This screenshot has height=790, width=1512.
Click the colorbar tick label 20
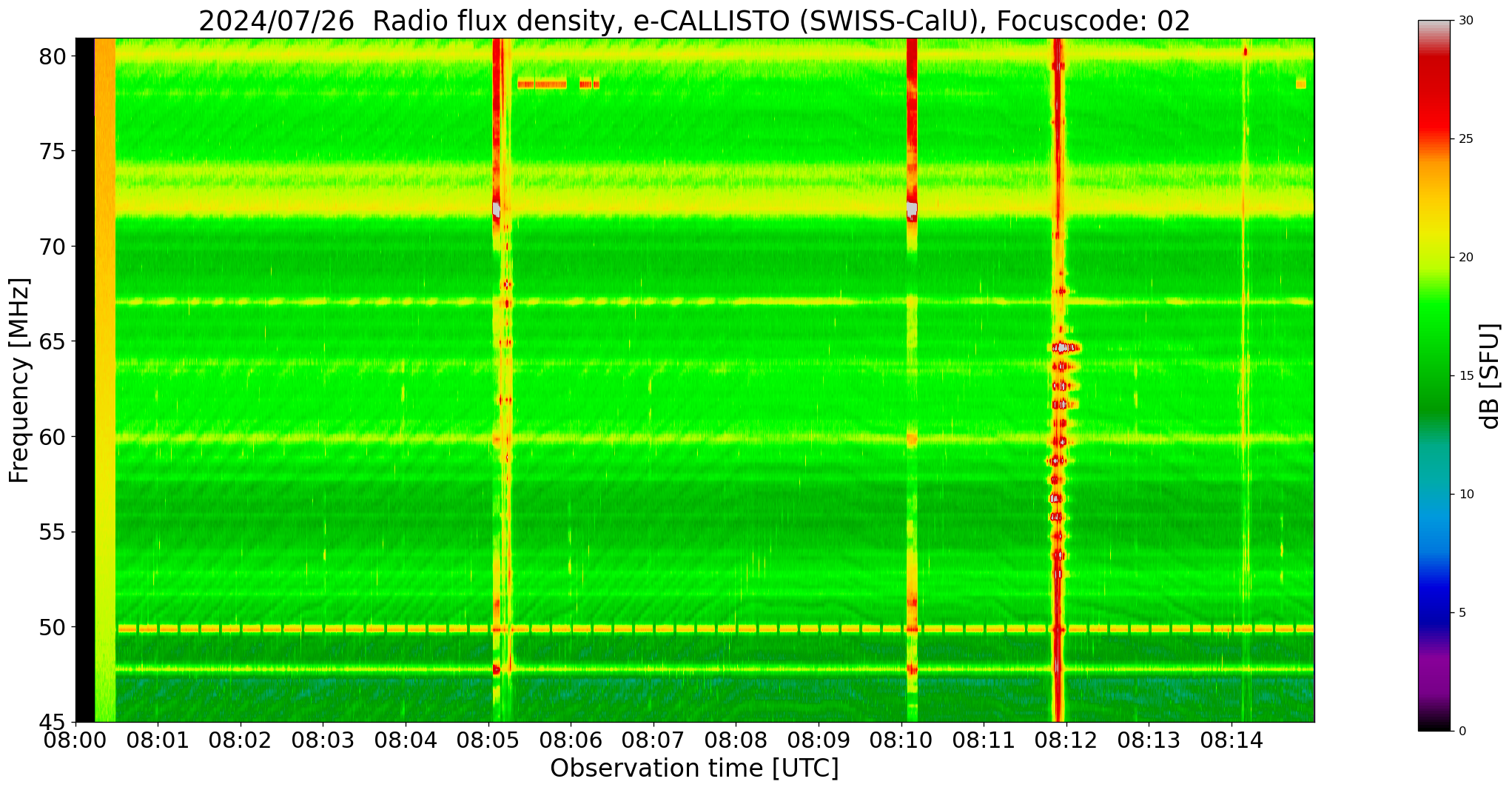click(x=1465, y=258)
